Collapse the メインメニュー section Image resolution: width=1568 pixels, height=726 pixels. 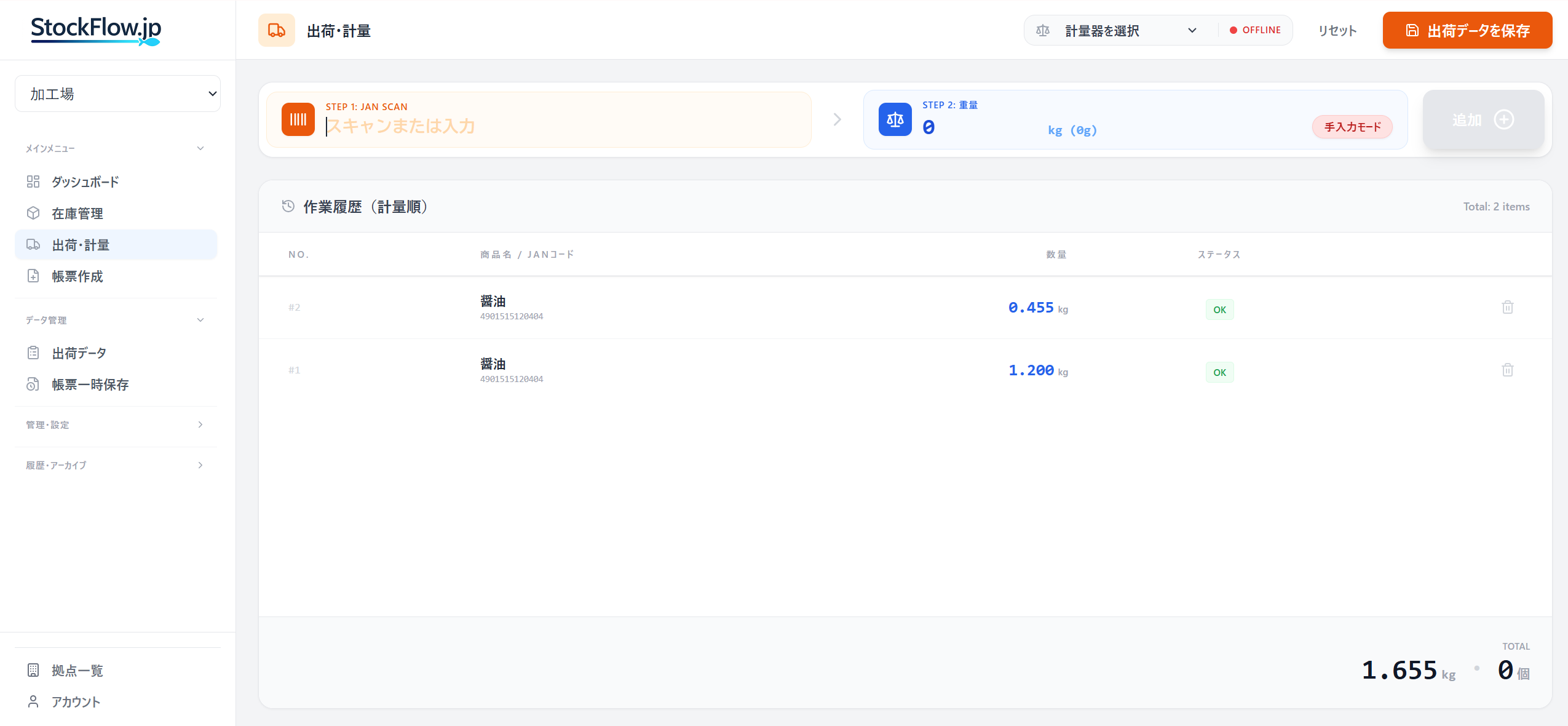tap(199, 148)
